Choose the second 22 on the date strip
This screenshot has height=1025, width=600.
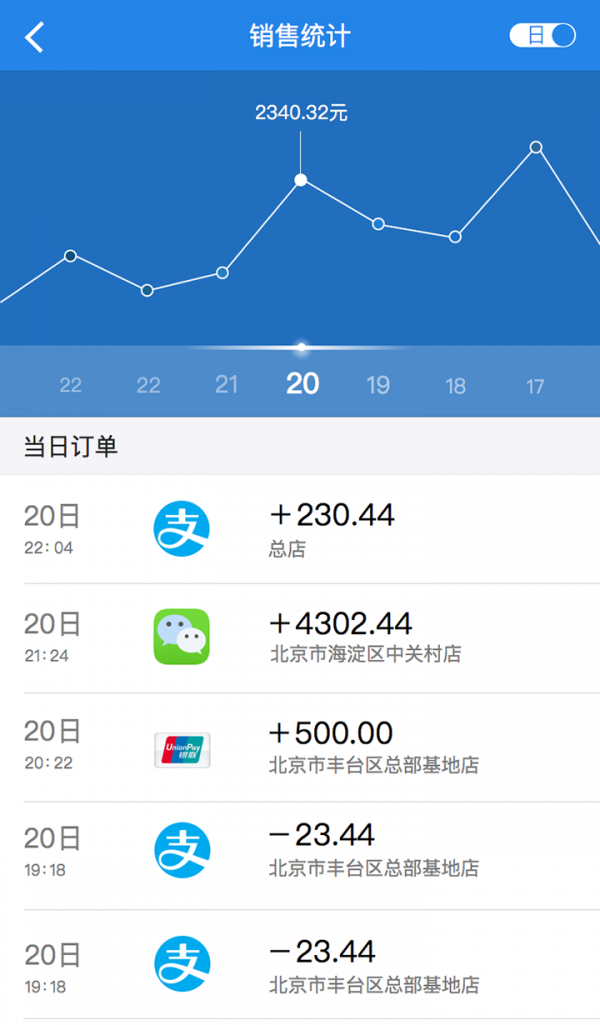[148, 385]
